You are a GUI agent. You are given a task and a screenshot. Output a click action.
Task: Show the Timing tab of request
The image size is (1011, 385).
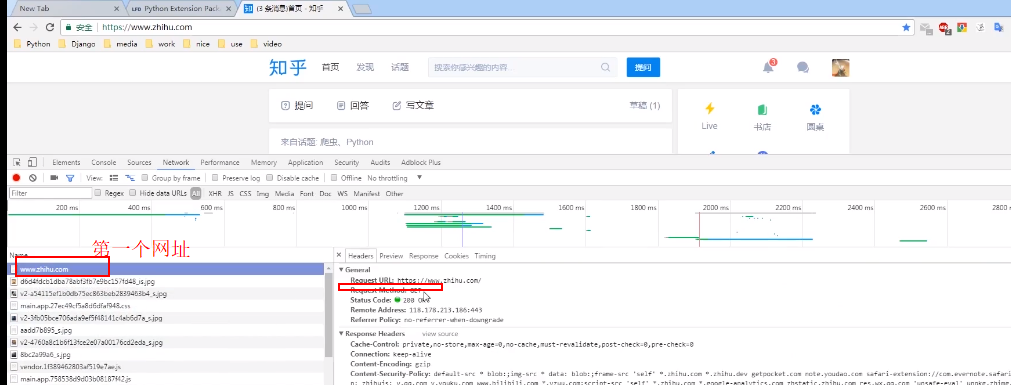pos(485,256)
